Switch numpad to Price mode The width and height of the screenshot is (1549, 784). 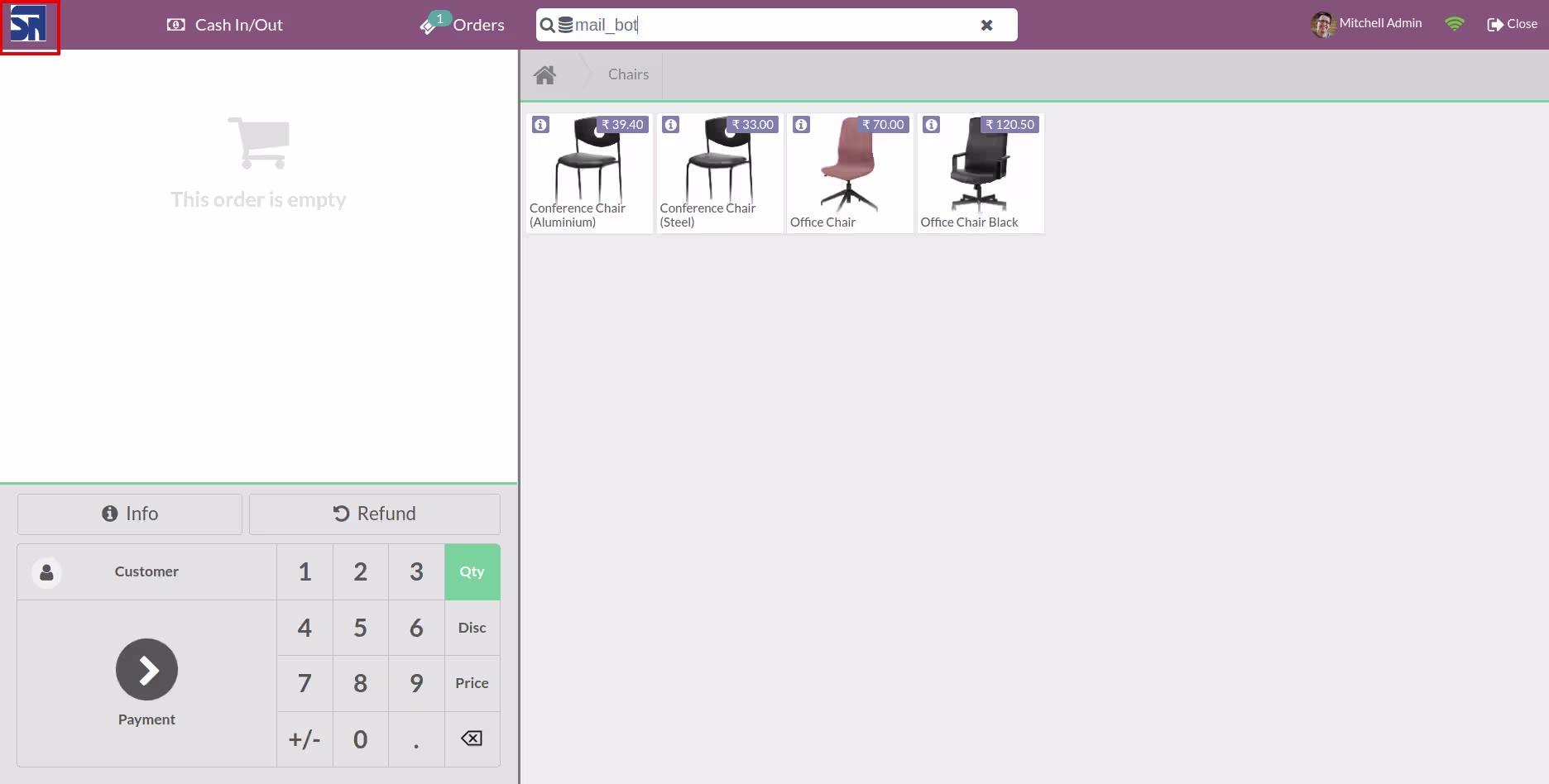(472, 683)
